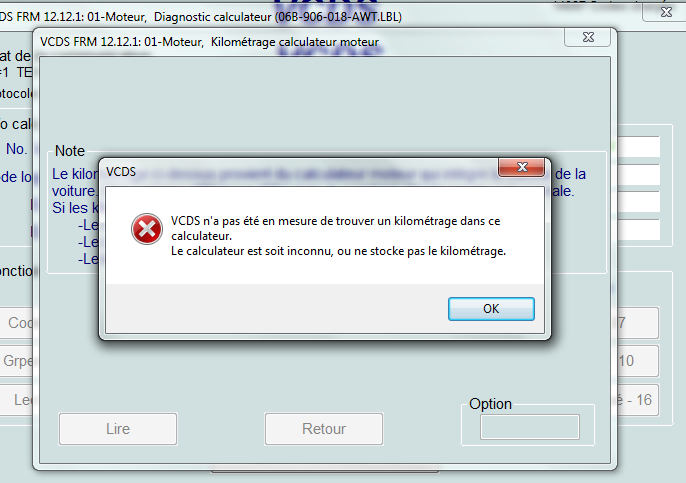Viewport: 686px width, 483px height.
Task: Close the Kilométrage calculateur moteur window
Action: (x=588, y=38)
